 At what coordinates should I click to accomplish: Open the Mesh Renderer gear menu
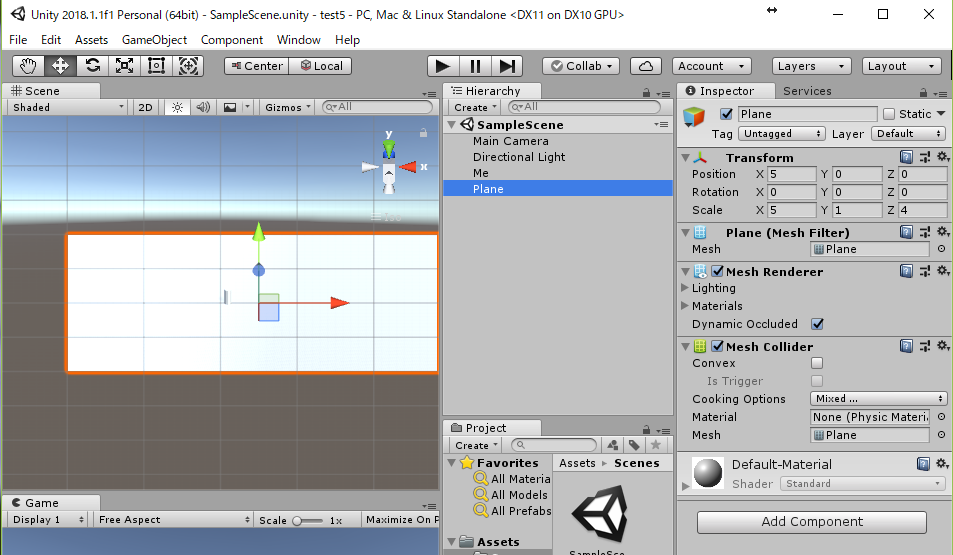pyautogui.click(x=943, y=271)
